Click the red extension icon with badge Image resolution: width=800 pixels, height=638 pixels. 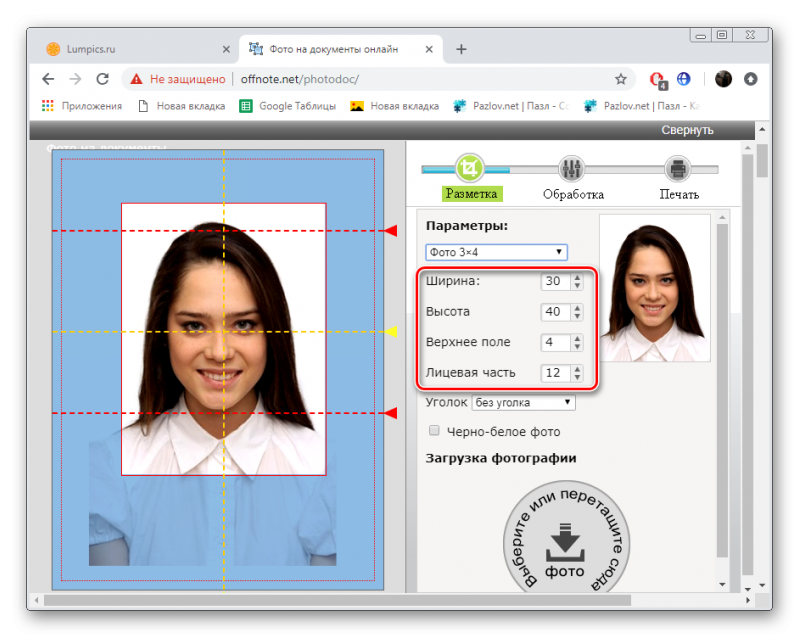click(657, 80)
